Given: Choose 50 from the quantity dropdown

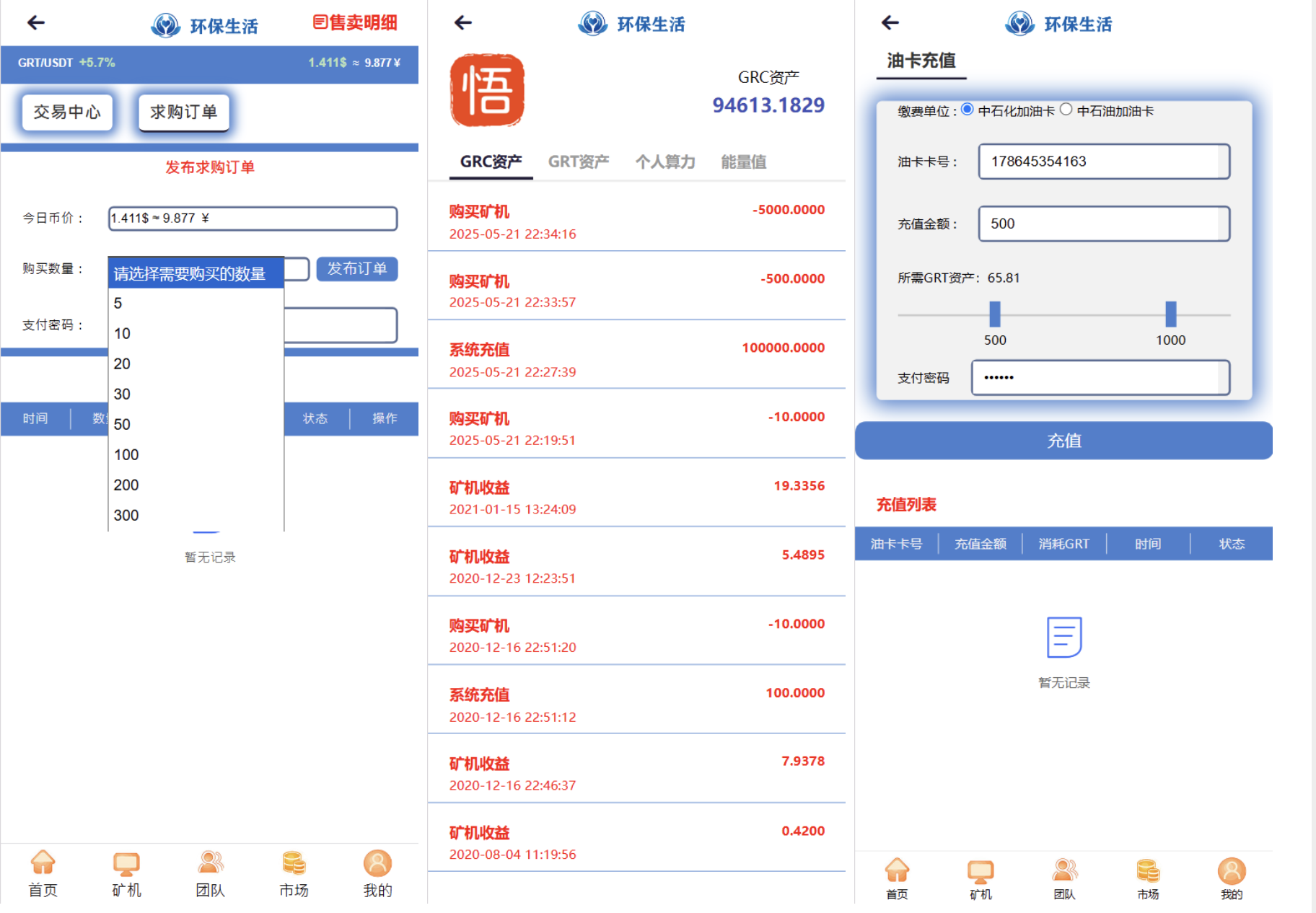Looking at the screenshot, I should [122, 424].
